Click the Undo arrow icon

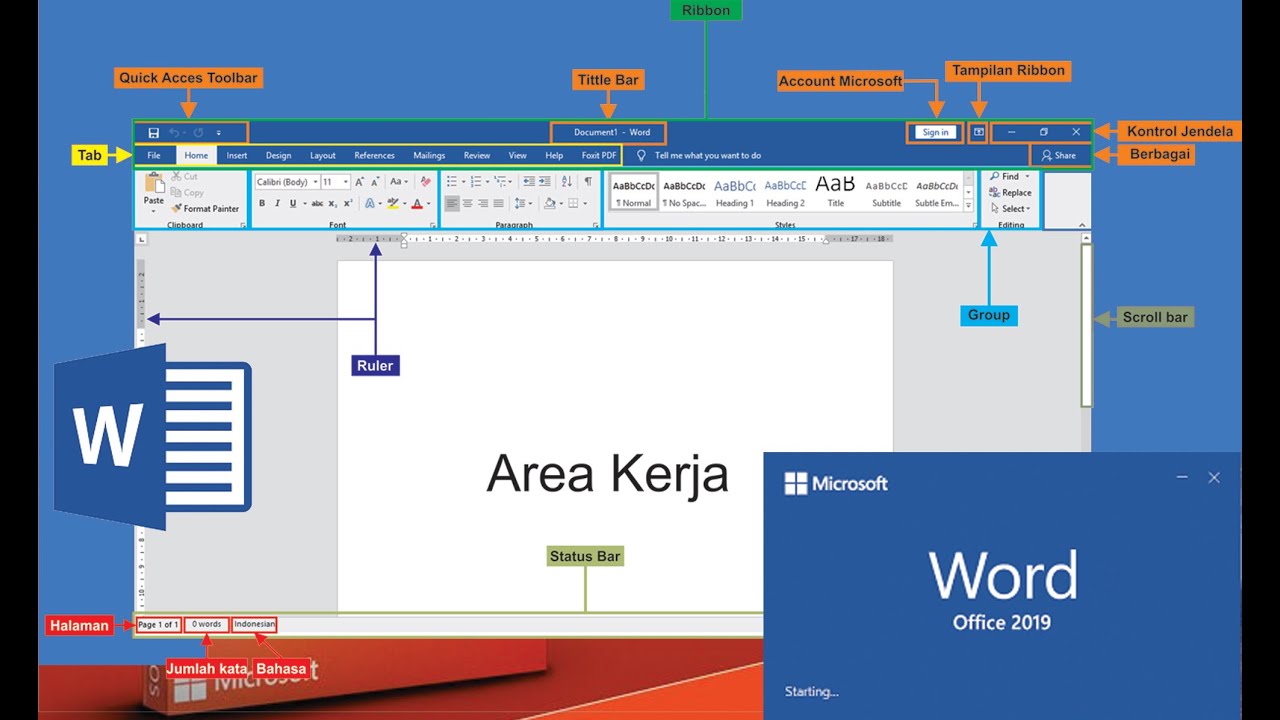click(174, 133)
